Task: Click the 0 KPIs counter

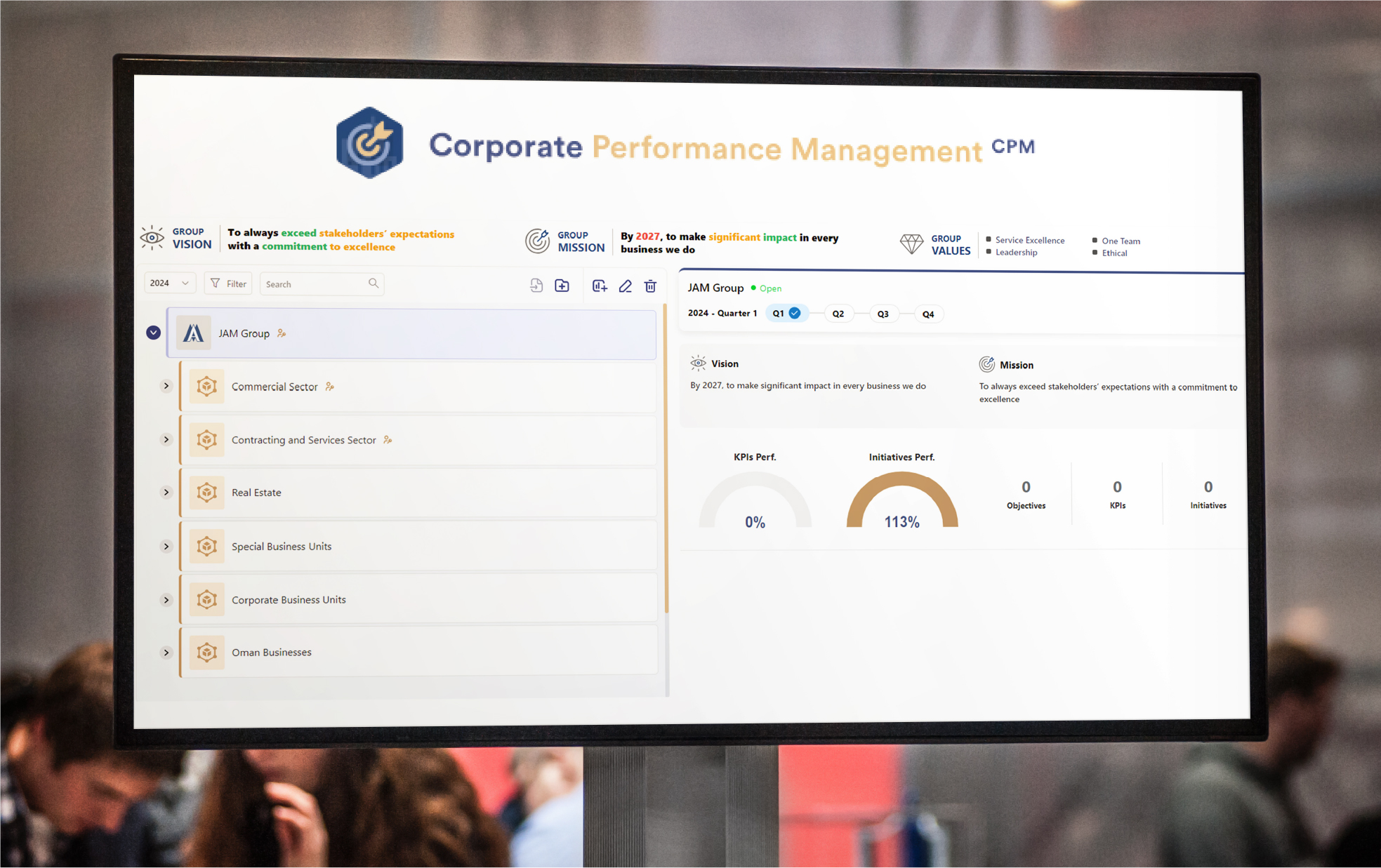Action: [1117, 494]
